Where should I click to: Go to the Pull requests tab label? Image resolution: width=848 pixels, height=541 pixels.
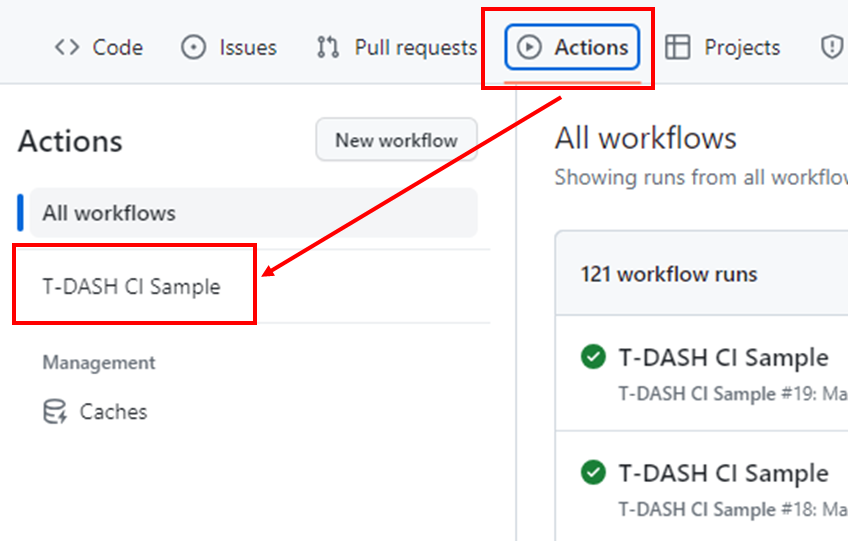[416, 47]
